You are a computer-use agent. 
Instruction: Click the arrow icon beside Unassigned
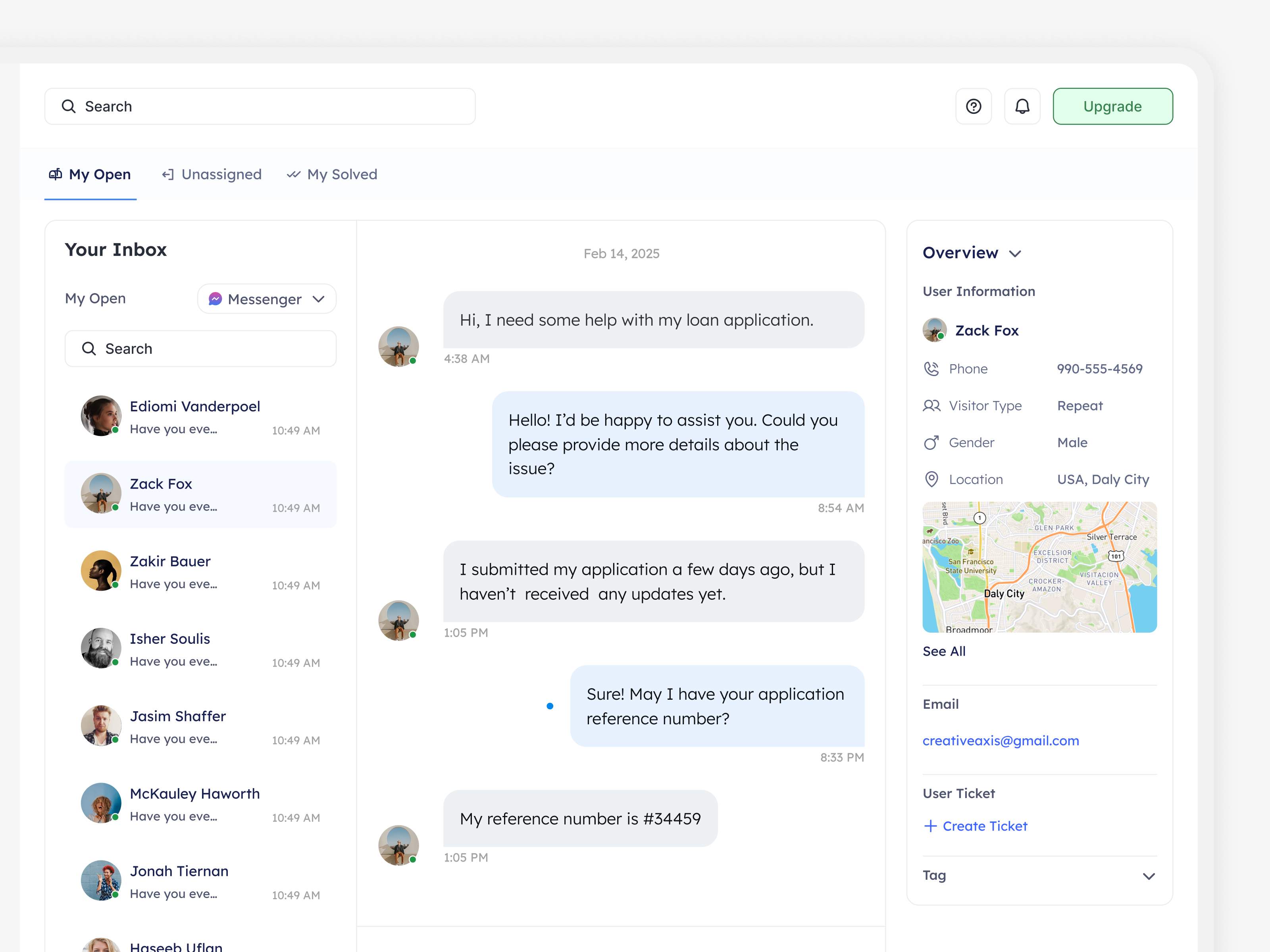tap(167, 175)
